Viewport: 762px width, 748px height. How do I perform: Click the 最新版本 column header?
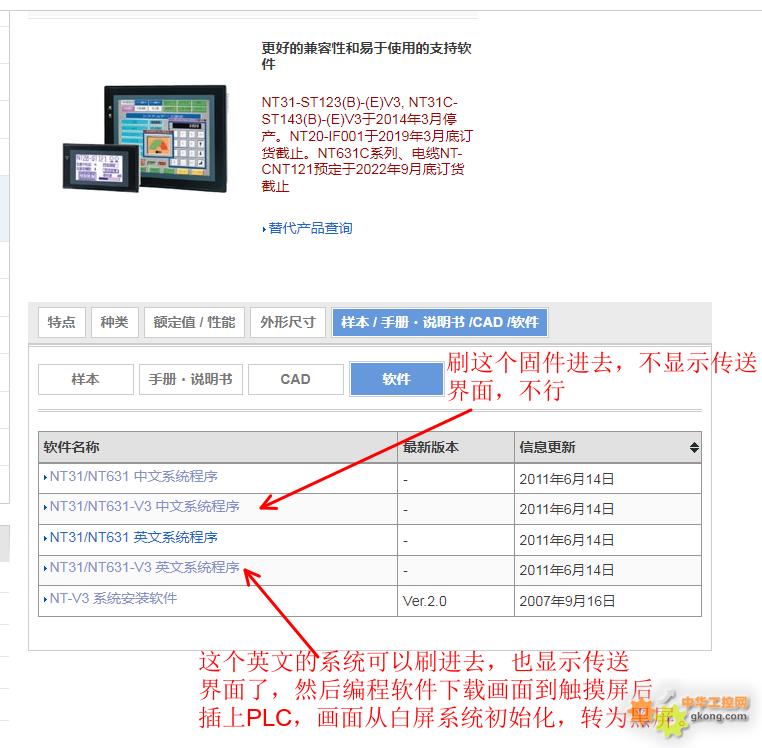[x=431, y=448]
